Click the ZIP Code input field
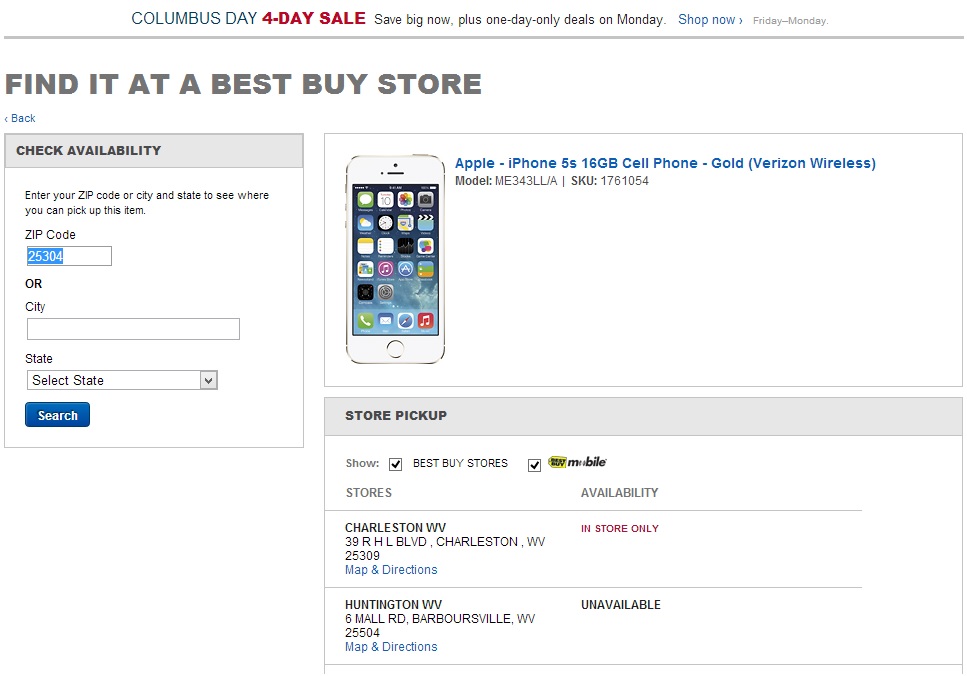This screenshot has width=967, height=676. coord(69,256)
